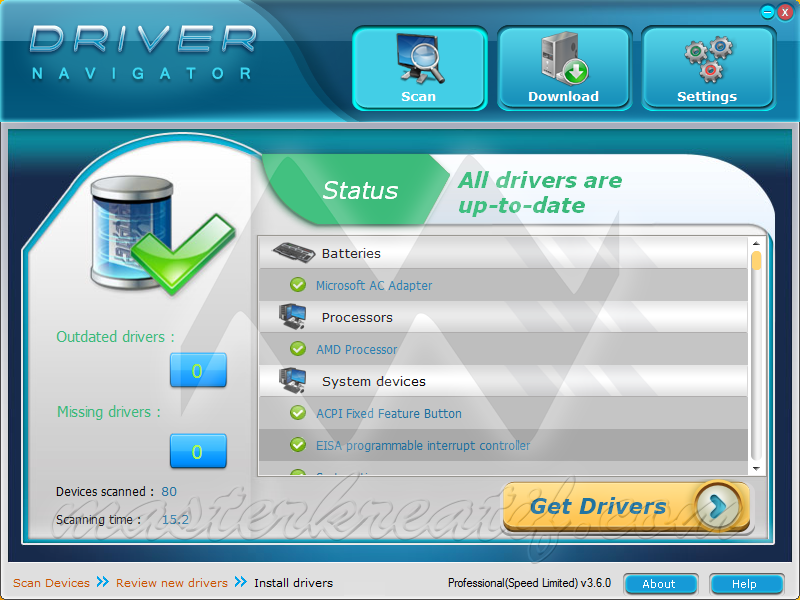This screenshot has width=800, height=600.
Task: Select the Install drivers step
Action: [x=293, y=583]
